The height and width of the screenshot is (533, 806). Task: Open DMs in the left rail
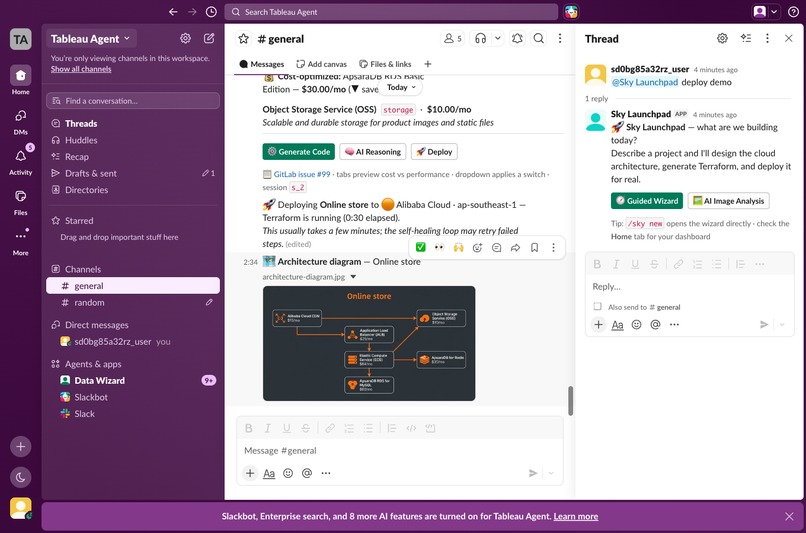(x=21, y=121)
